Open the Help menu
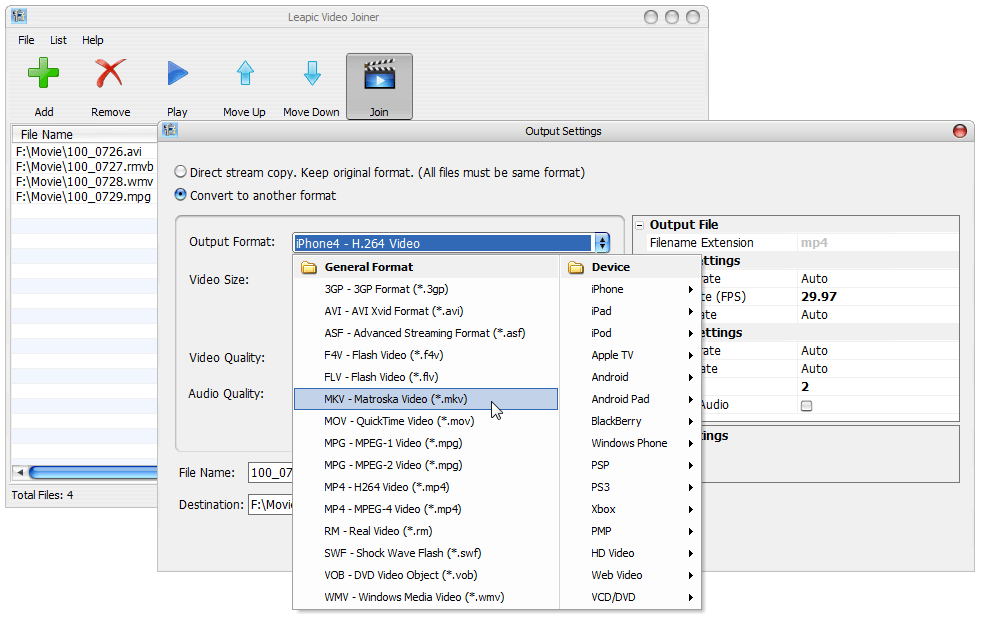This screenshot has width=981, height=617. [x=93, y=40]
